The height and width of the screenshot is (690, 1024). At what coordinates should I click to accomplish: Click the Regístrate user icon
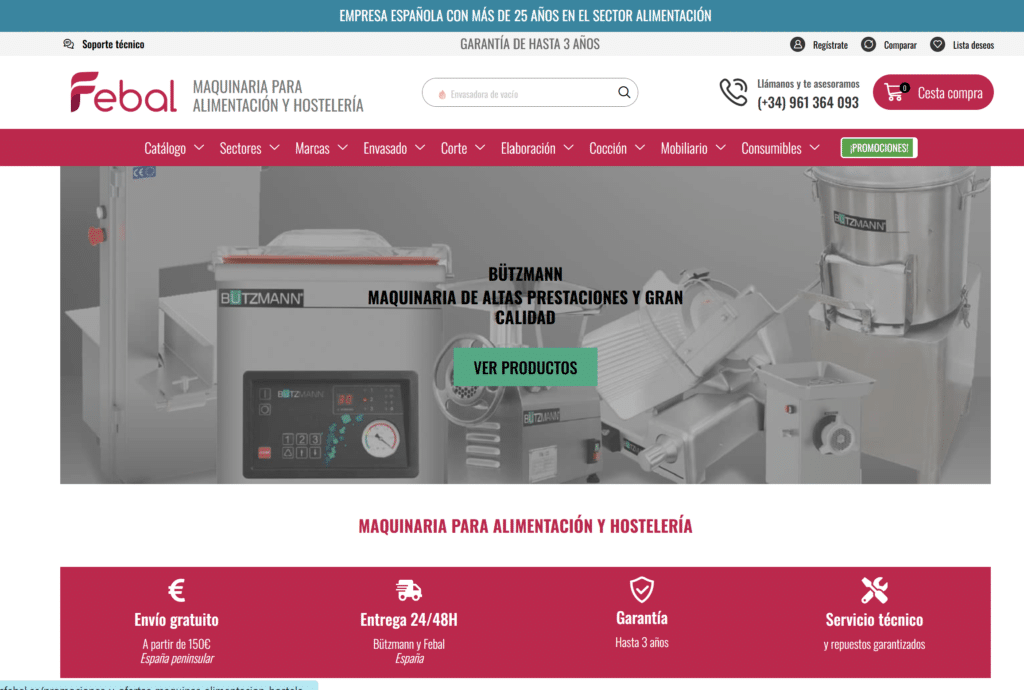point(797,44)
